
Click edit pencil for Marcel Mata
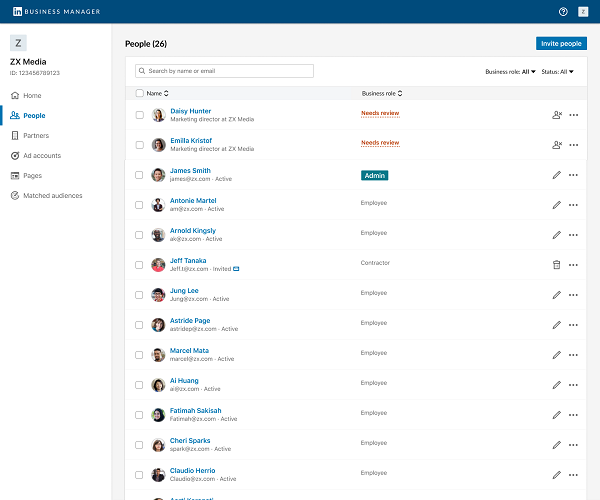point(557,354)
